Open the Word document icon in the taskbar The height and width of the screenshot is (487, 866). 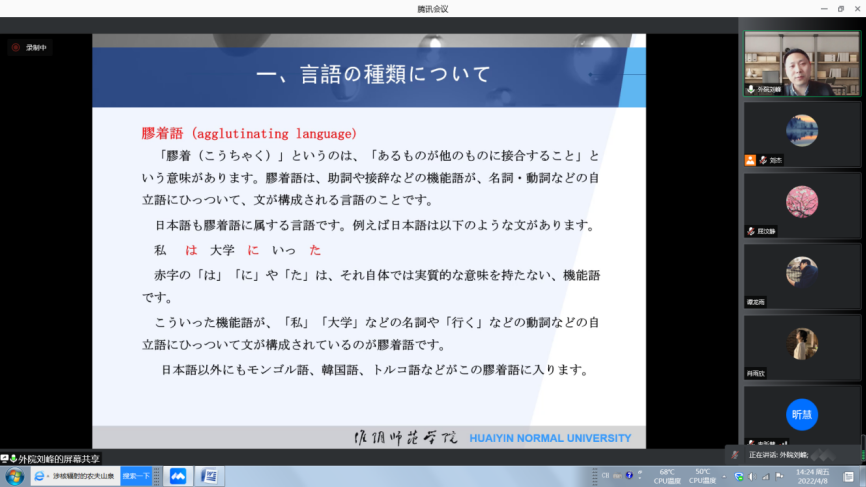tap(210, 476)
